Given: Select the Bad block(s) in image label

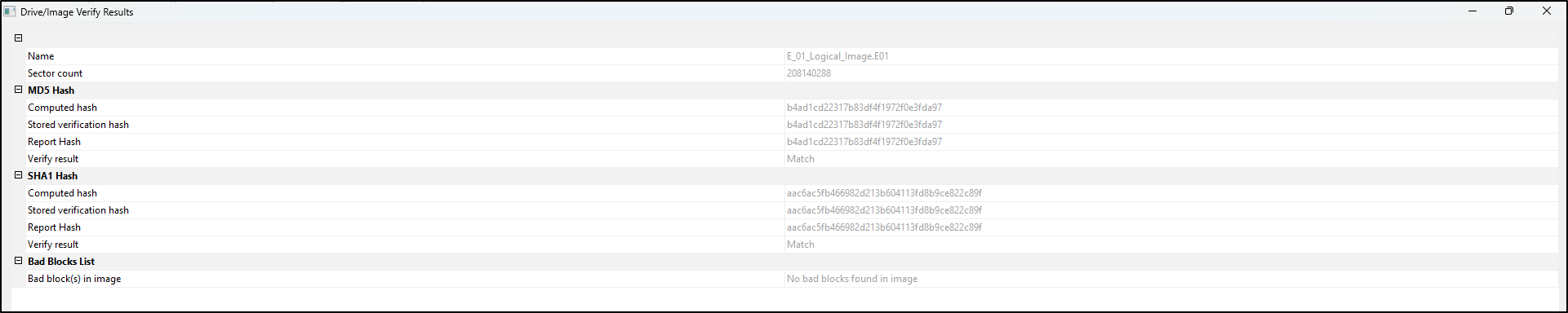Looking at the screenshot, I should pos(74,279).
